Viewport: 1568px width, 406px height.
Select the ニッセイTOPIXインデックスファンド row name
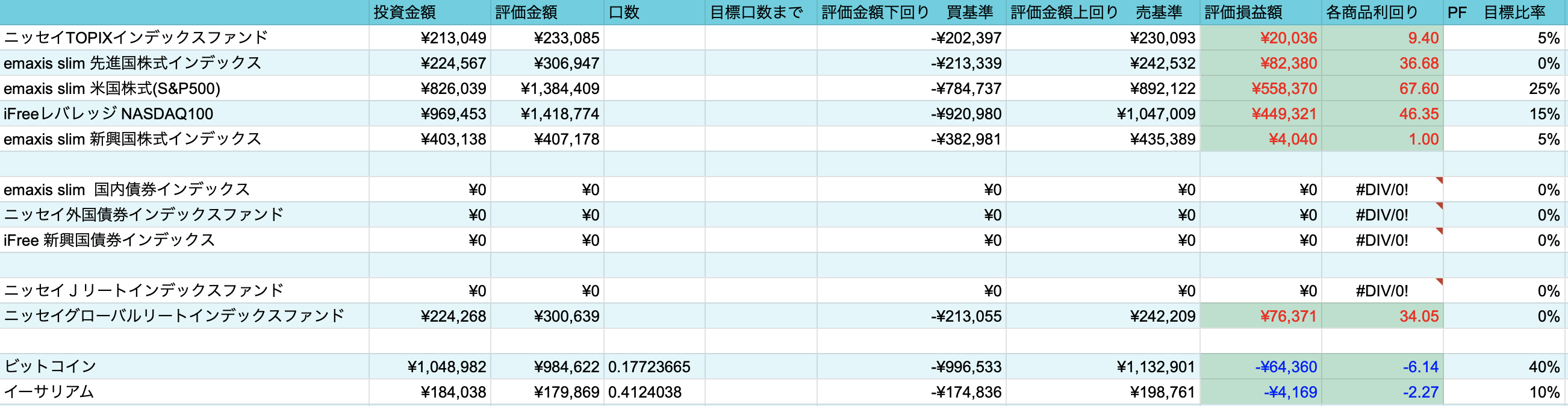point(184,38)
